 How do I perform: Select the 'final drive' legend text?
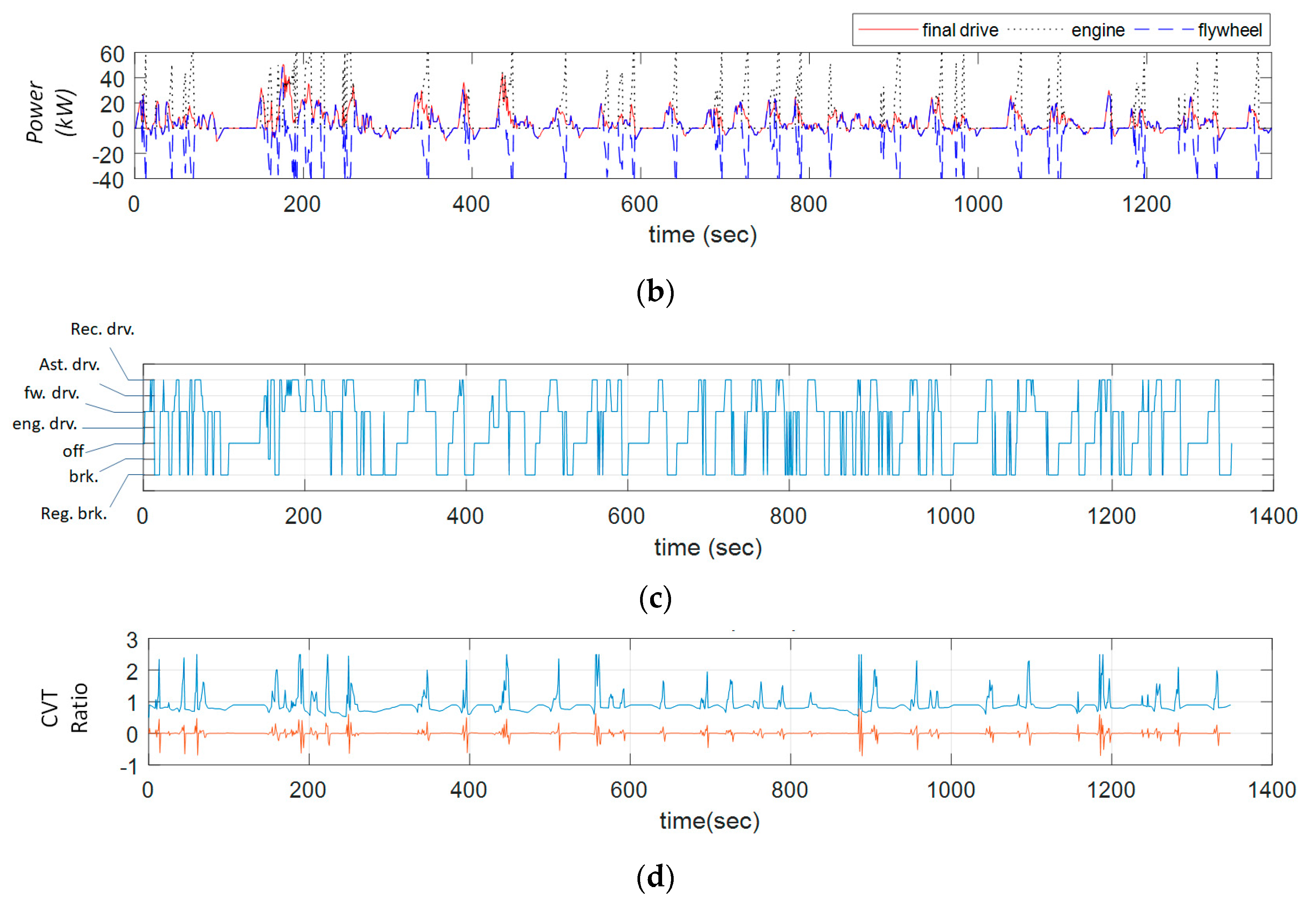click(x=960, y=30)
